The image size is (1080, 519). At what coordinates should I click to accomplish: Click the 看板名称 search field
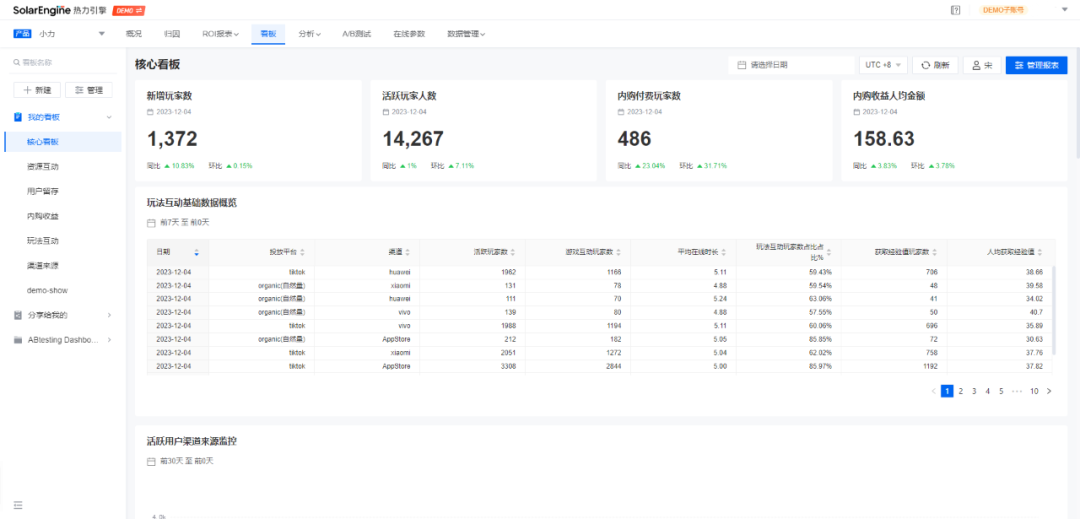[63, 63]
